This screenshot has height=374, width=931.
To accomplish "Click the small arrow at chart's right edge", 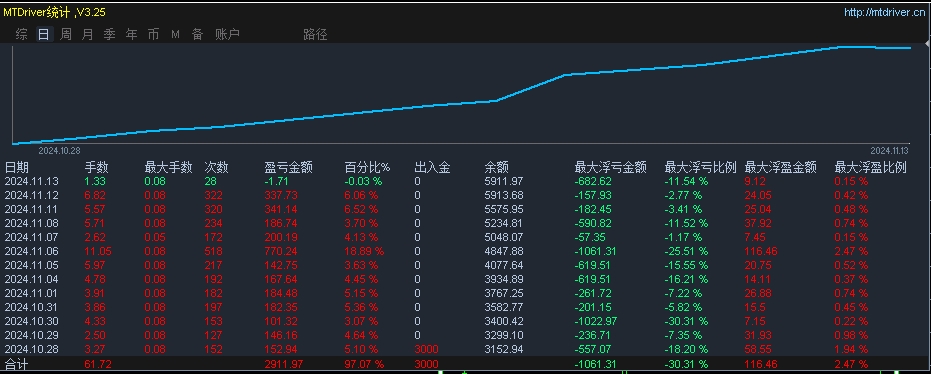I will point(927,44).
